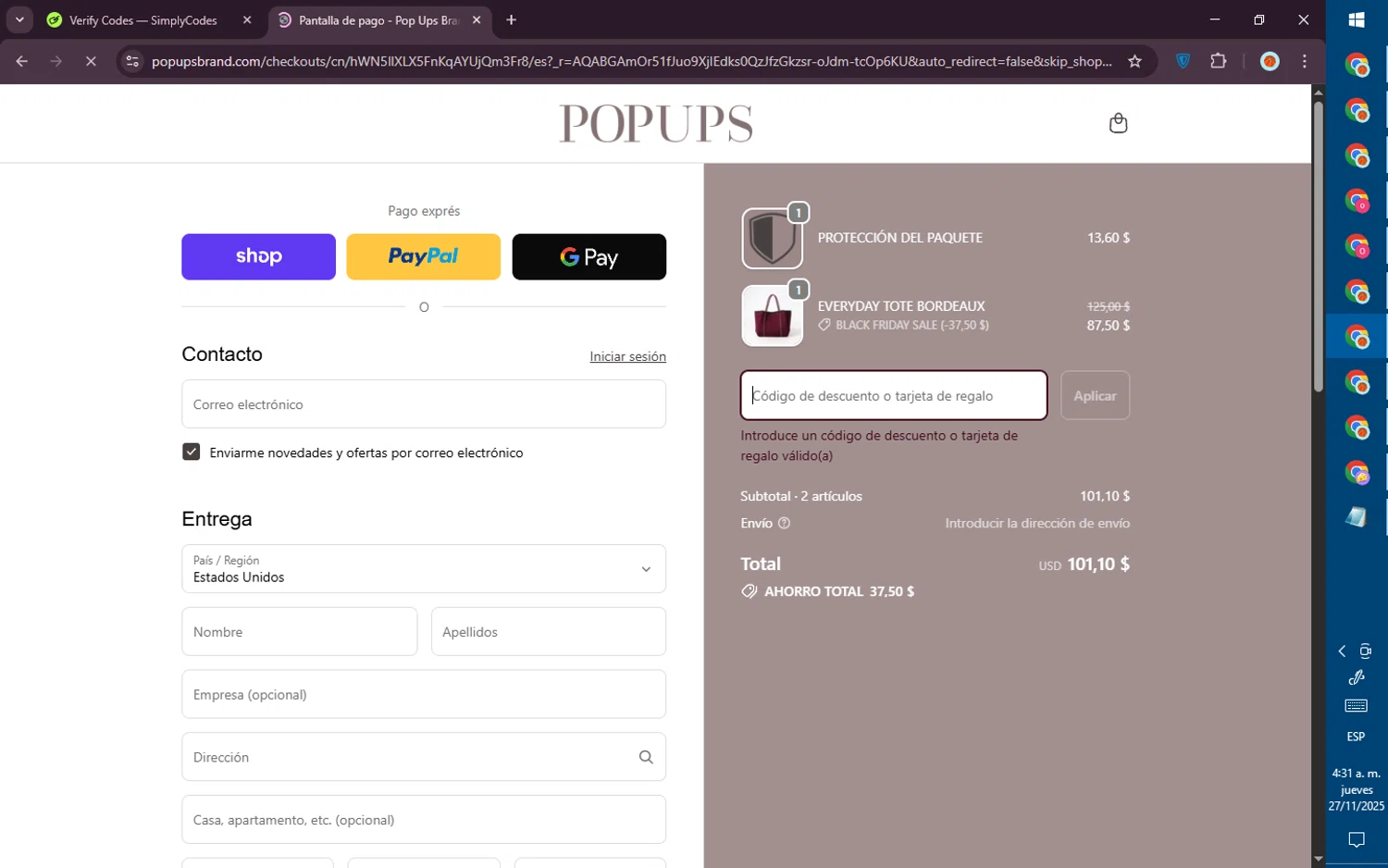This screenshot has height=868, width=1388.
Task: Switch to Verify Codes — SimplyCodes tab
Action: click(x=143, y=19)
